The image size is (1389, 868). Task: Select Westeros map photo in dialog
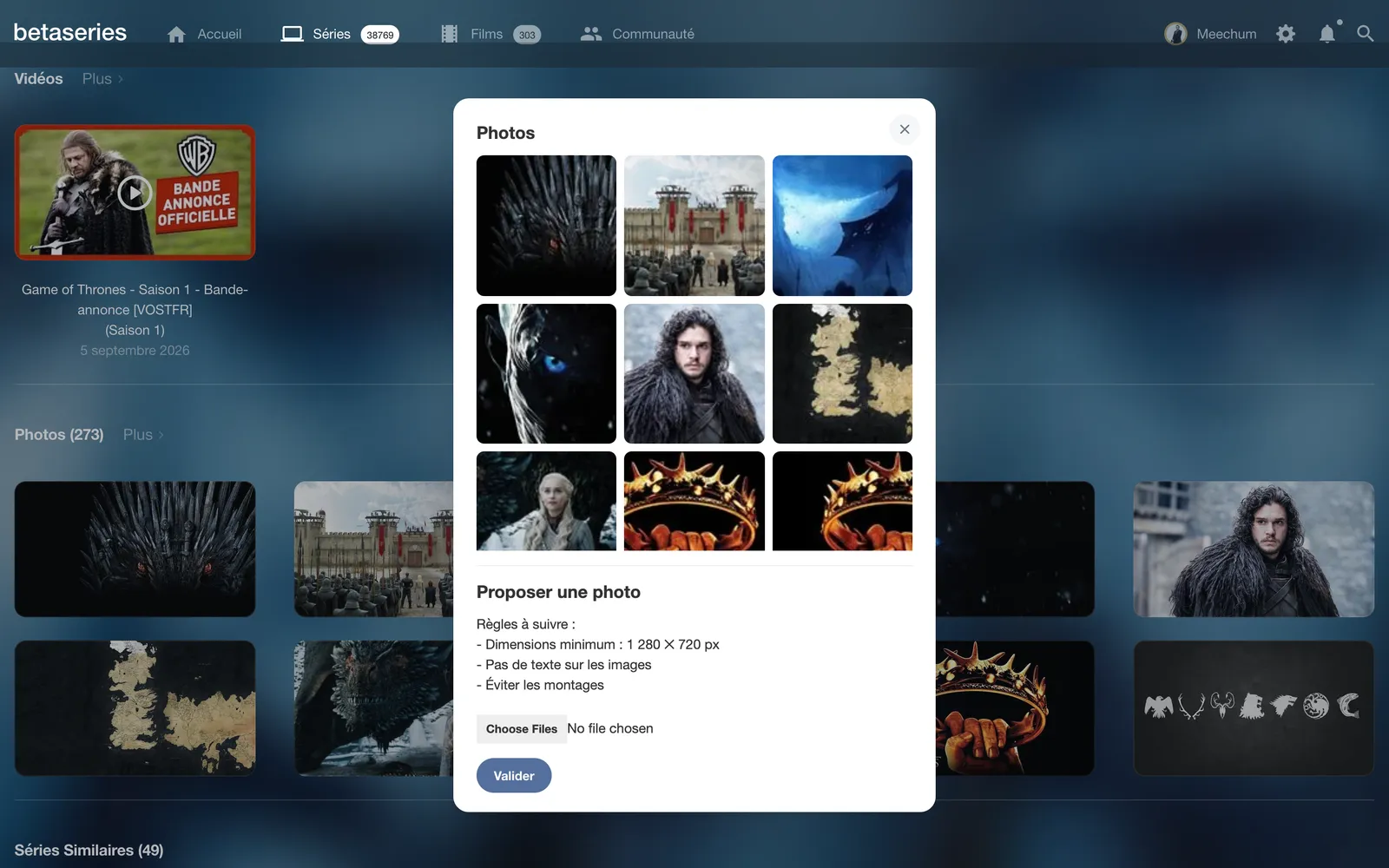(842, 373)
